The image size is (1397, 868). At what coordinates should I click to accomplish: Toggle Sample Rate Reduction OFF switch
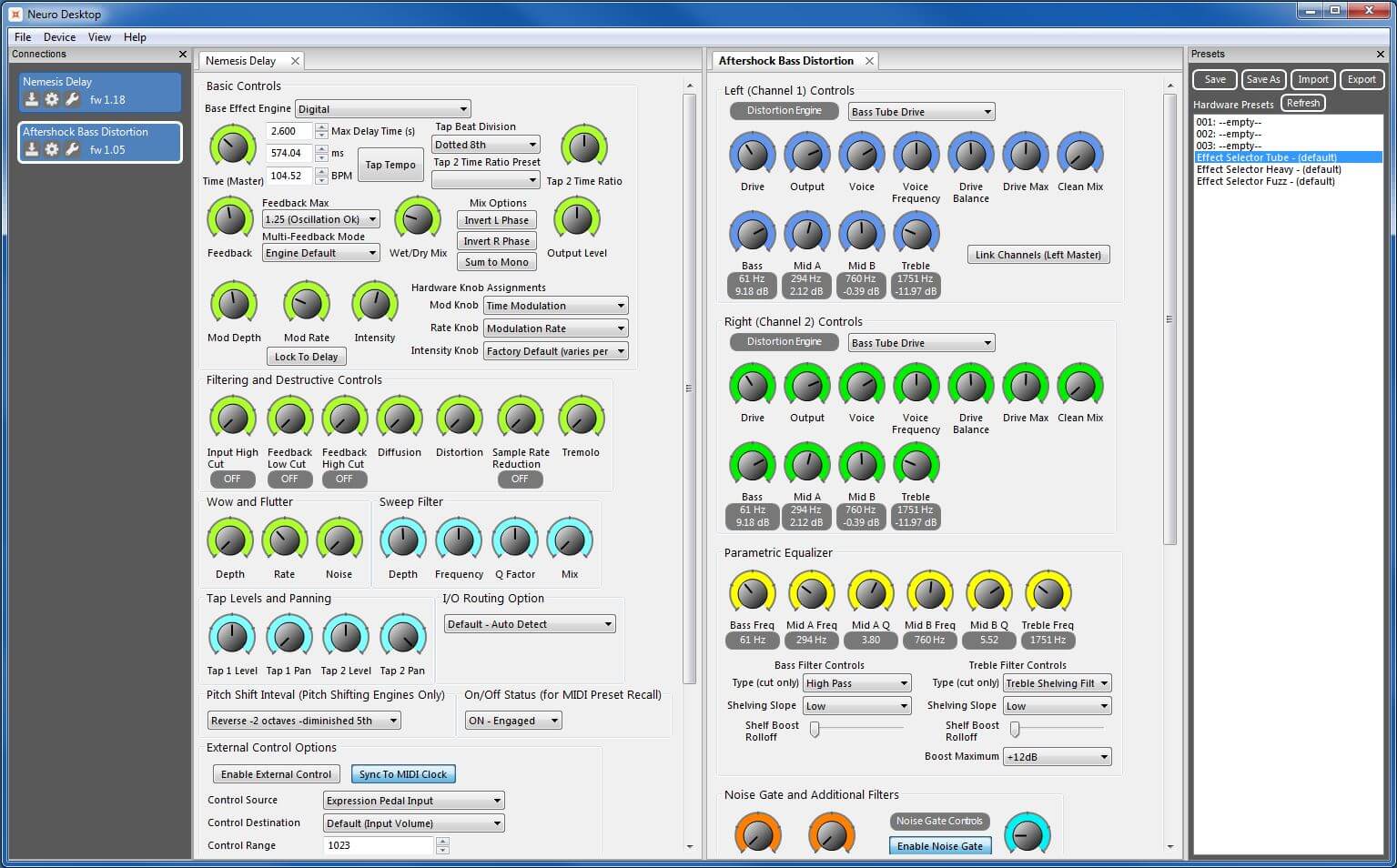pyautogui.click(x=520, y=479)
